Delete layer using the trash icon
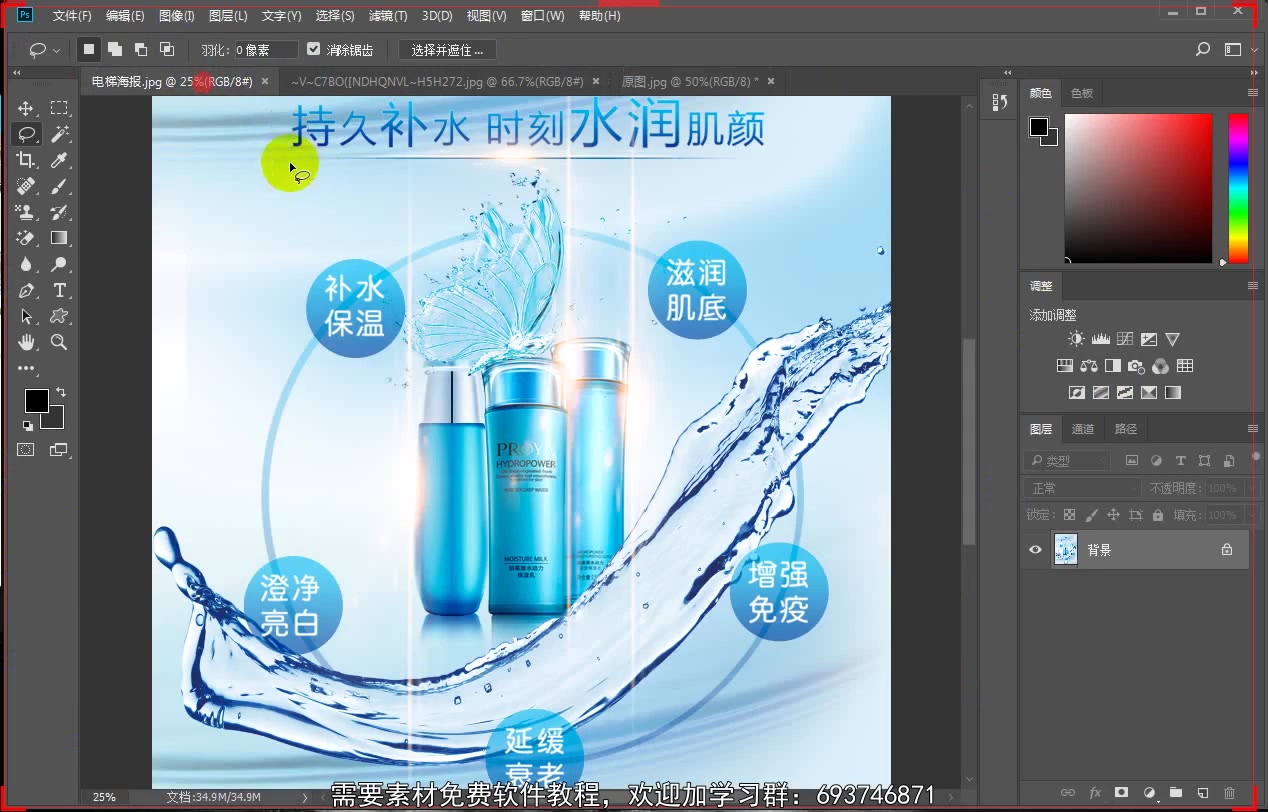1268x812 pixels. (1229, 792)
